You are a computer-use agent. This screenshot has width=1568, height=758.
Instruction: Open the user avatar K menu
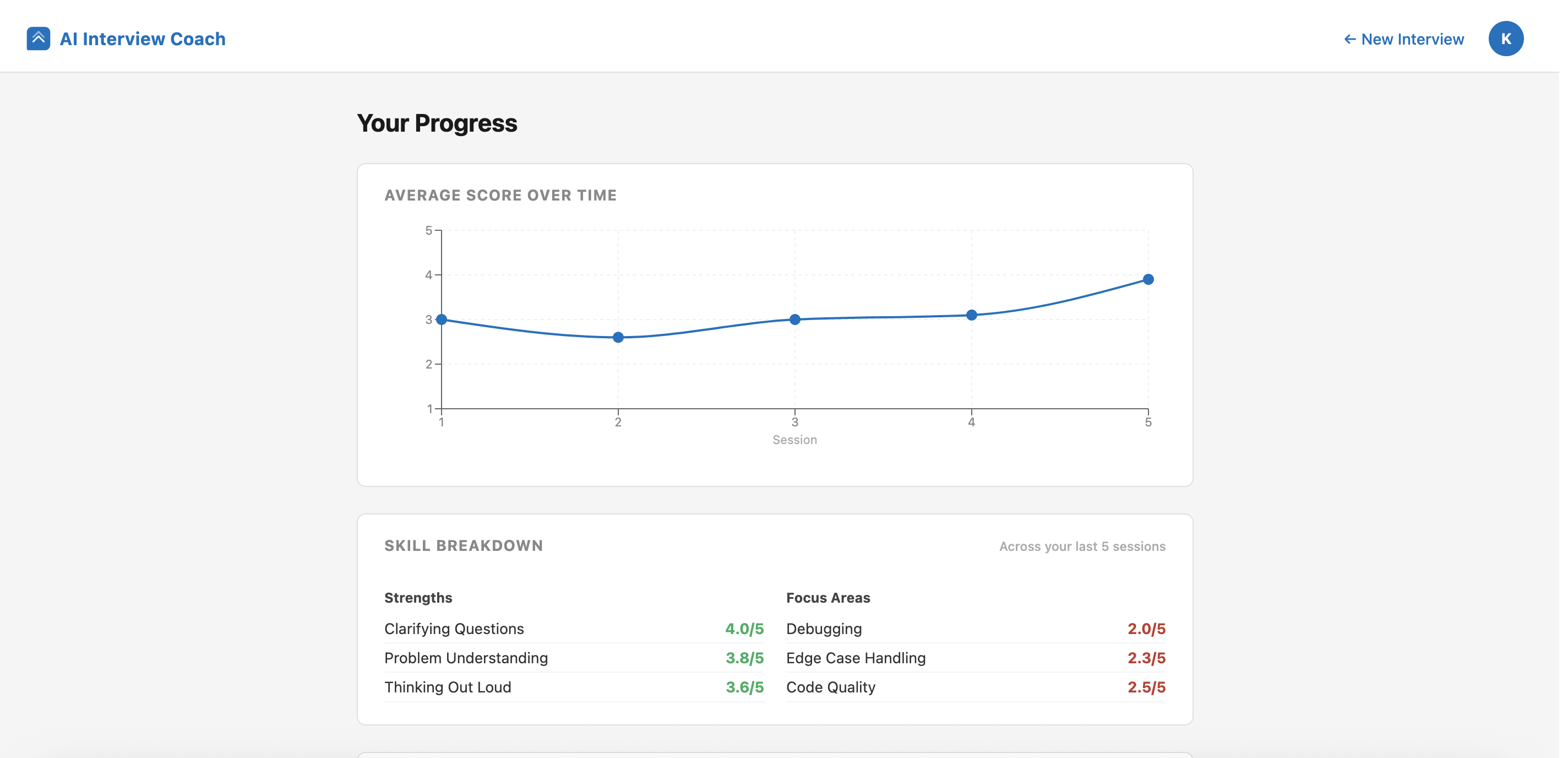coord(1505,39)
